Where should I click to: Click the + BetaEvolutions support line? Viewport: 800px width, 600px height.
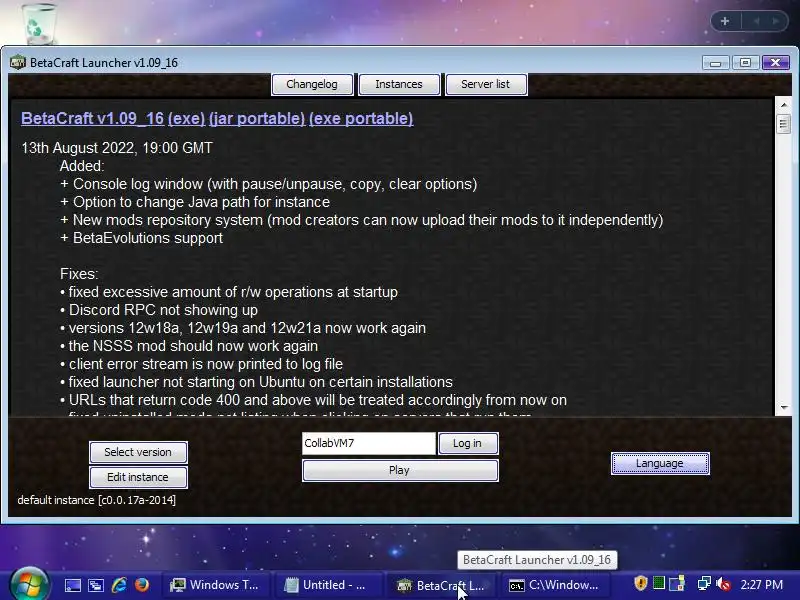pyautogui.click(x=141, y=238)
